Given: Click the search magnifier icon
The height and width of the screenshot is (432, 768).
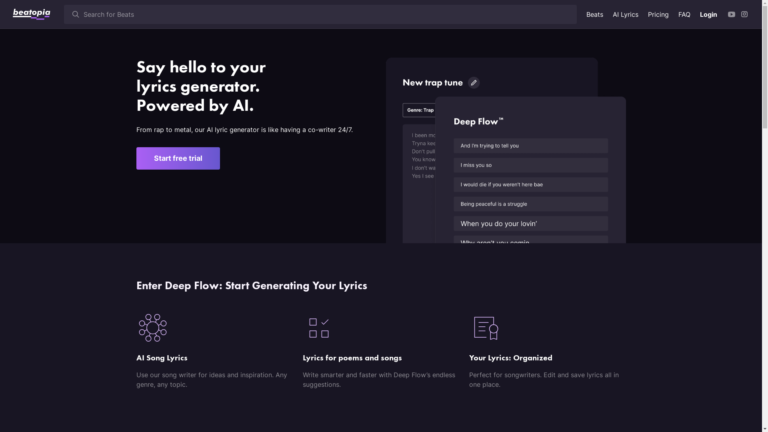Looking at the screenshot, I should pyautogui.click(x=76, y=15).
